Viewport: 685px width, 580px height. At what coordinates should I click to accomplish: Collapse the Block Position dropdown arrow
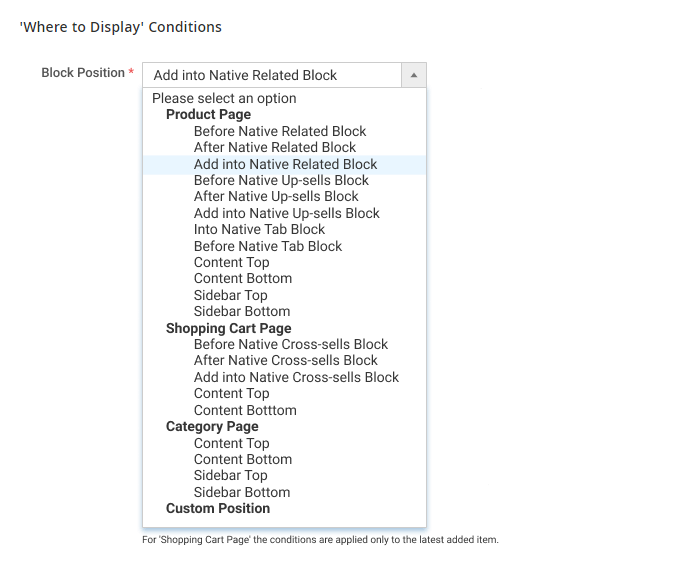coord(413,75)
